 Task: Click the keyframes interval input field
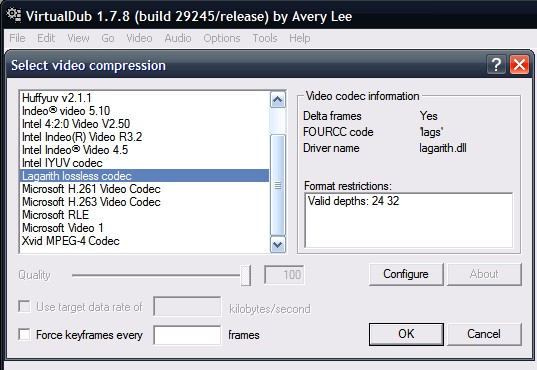click(x=187, y=335)
